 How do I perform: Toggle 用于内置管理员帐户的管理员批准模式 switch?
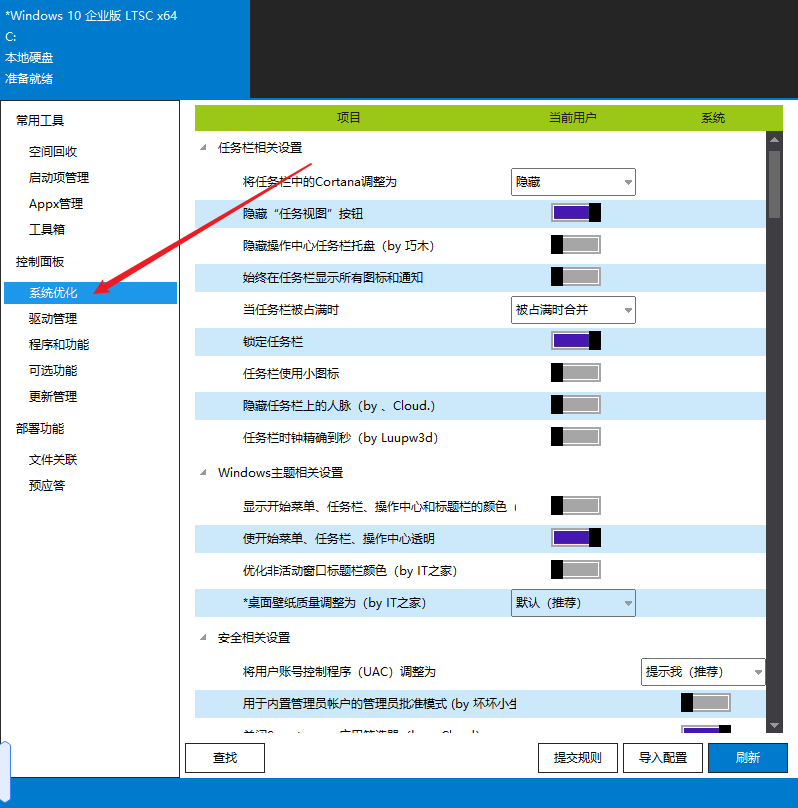pos(705,702)
